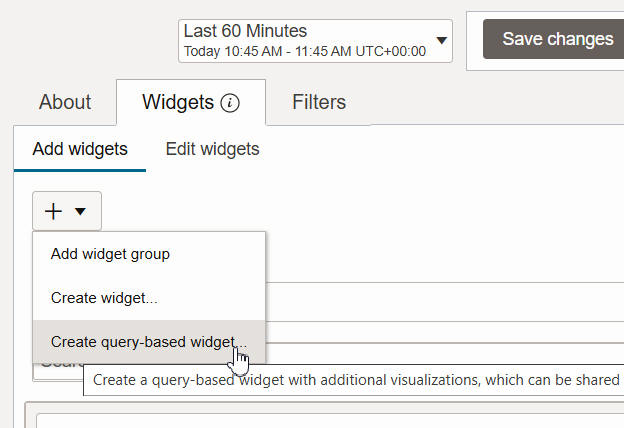
Task: Click the time range dropdown arrow
Action: coord(441,41)
